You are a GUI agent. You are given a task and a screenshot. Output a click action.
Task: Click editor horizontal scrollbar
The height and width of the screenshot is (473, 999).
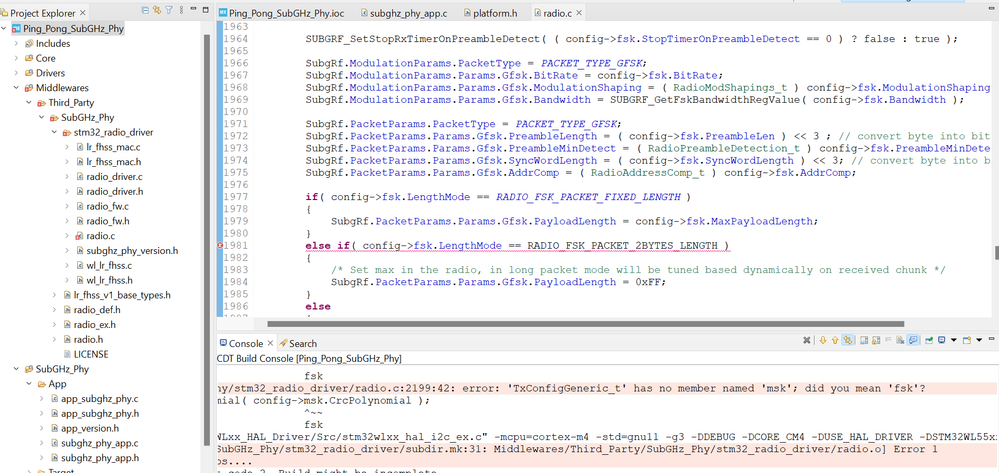coord(586,324)
